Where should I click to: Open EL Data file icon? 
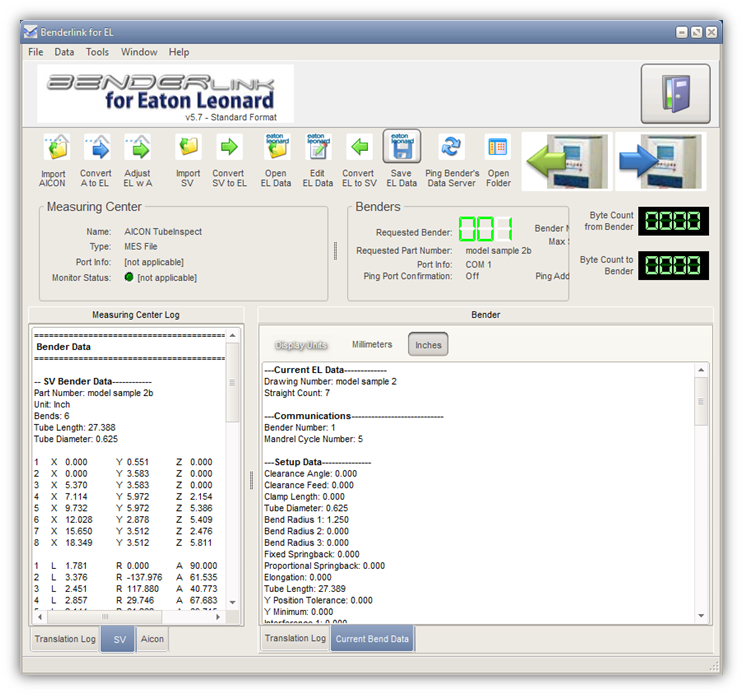tap(275, 149)
